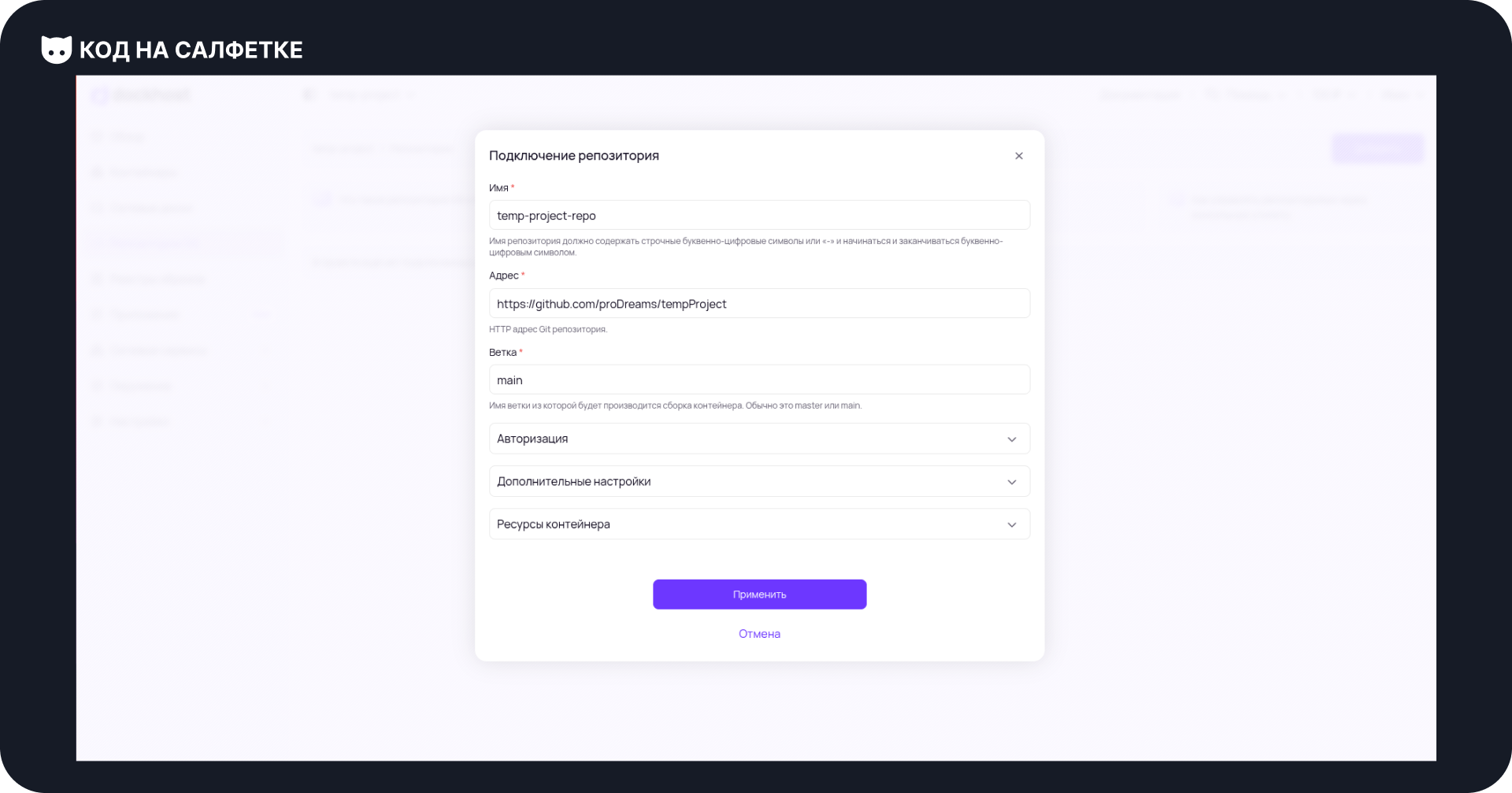Expand the Дополнительные настройки section

coord(759,481)
